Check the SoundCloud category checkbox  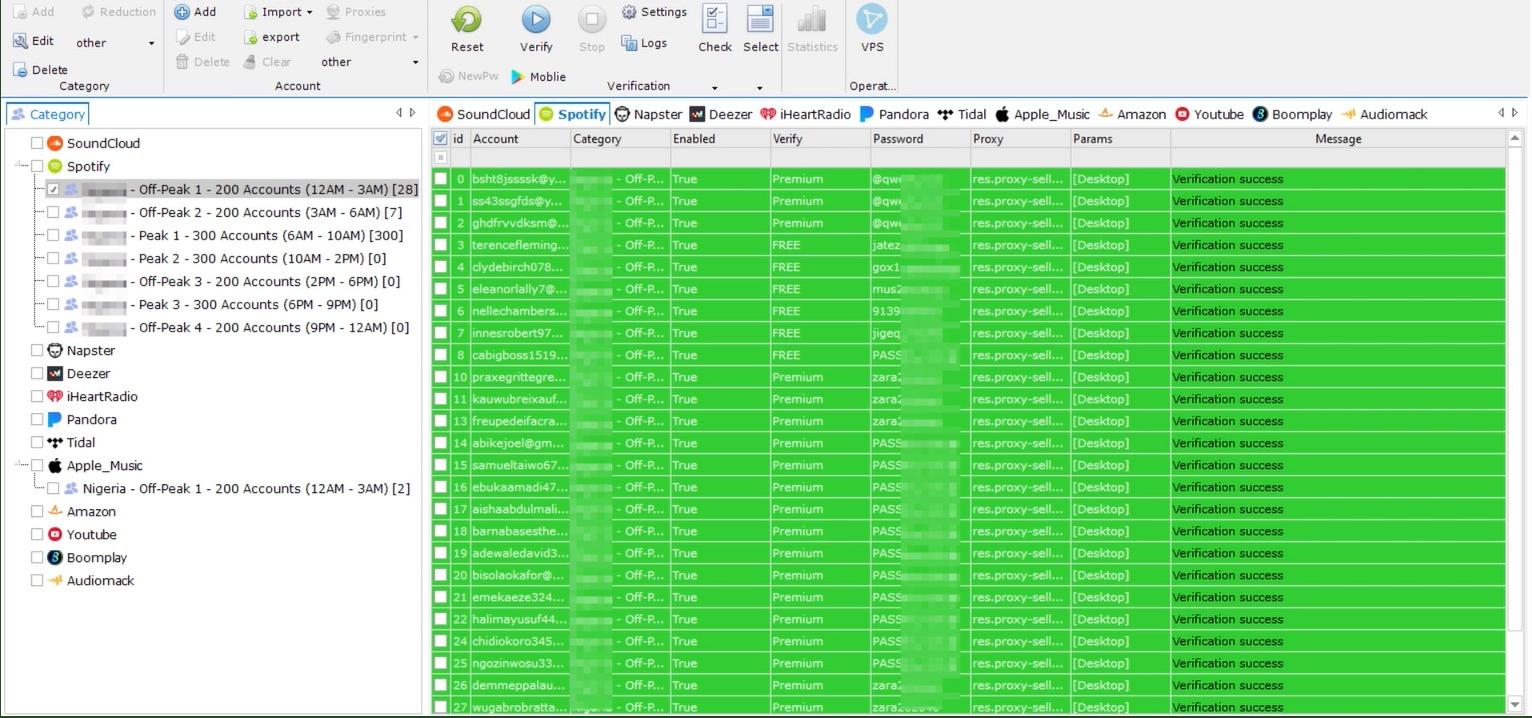click(x=37, y=144)
